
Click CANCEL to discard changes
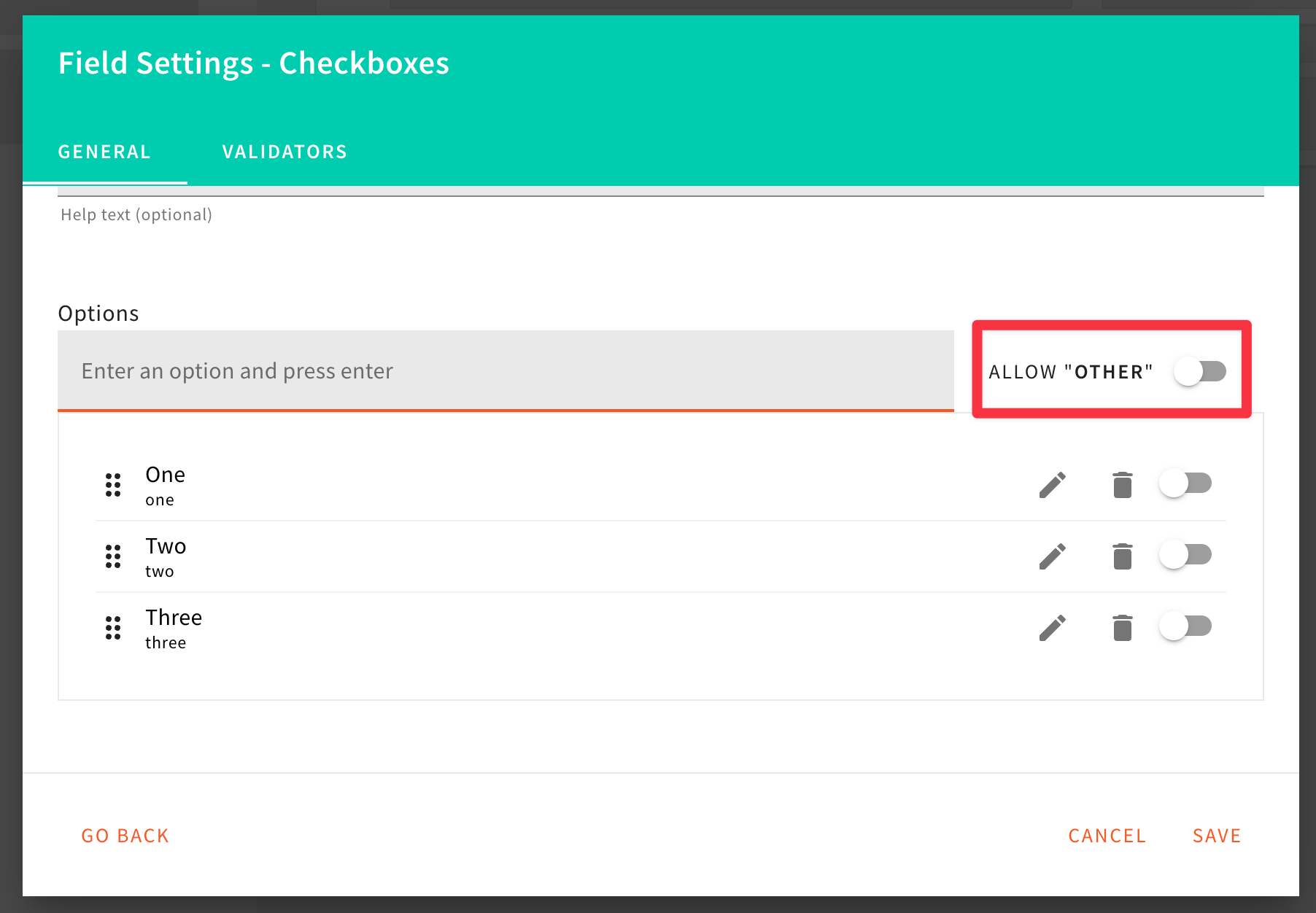pos(1107,836)
